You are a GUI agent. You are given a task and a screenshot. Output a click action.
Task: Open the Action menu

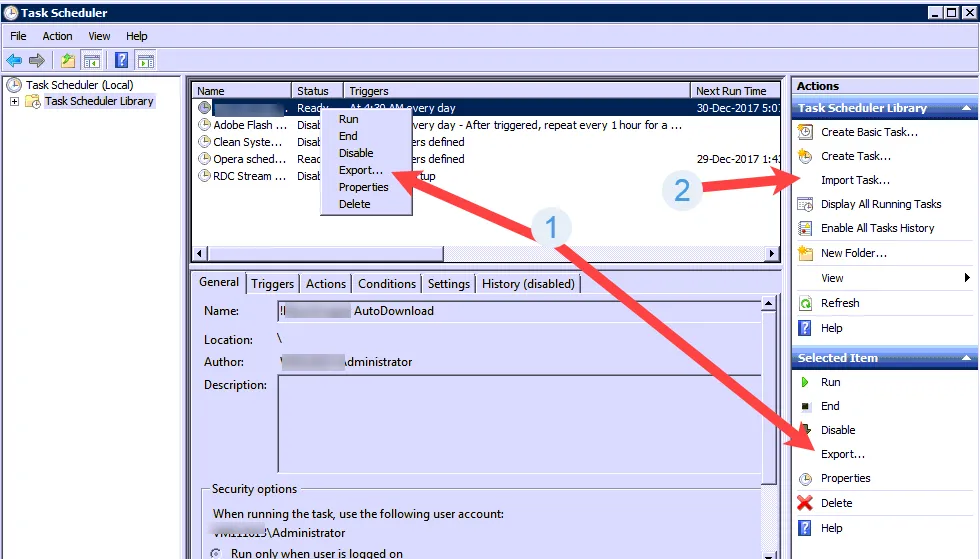[58, 36]
